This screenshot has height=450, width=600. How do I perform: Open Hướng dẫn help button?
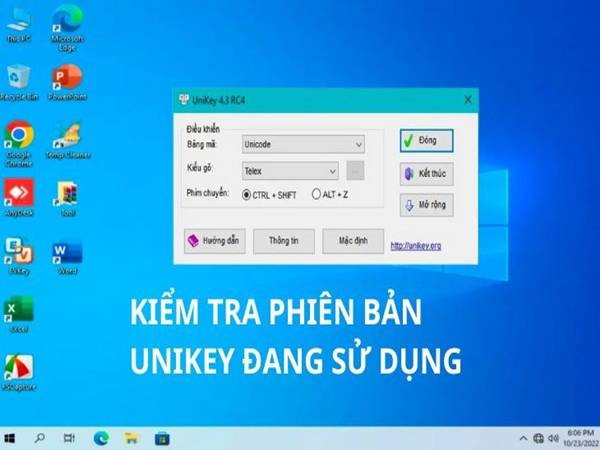[215, 241]
